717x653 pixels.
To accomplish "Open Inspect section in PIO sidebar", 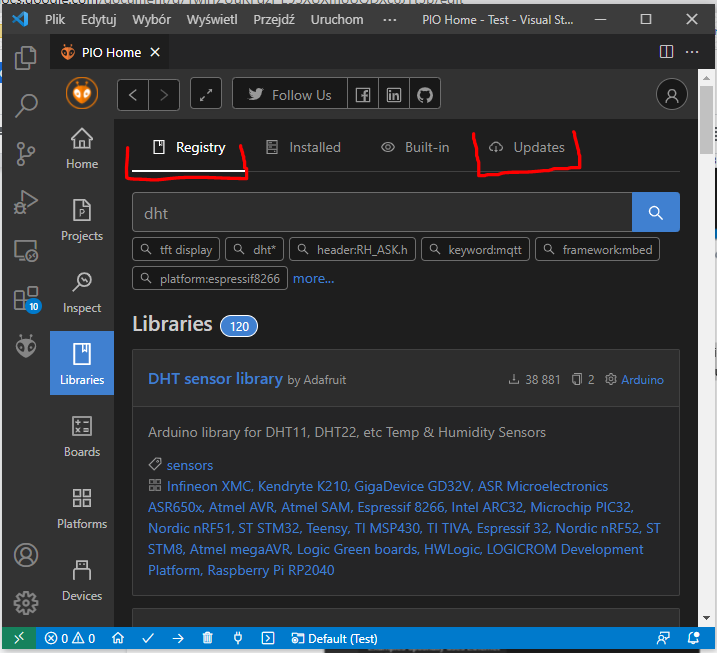I will pyautogui.click(x=82, y=292).
